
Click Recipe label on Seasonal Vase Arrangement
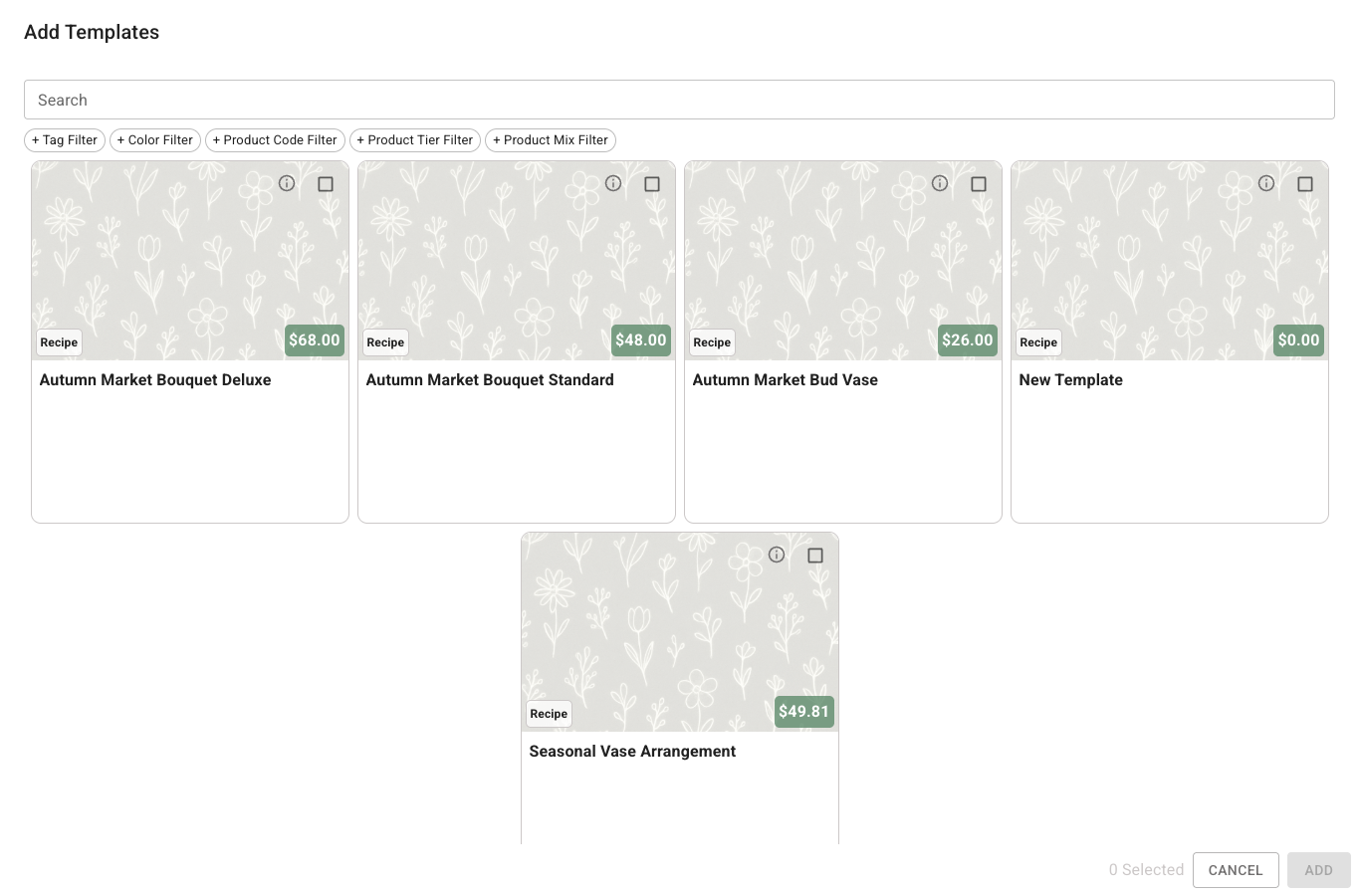[x=549, y=714]
